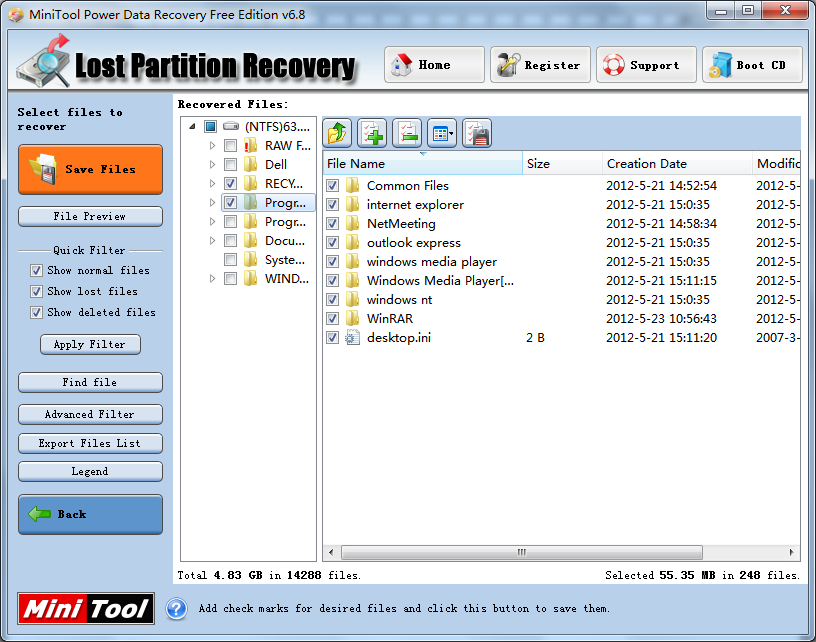Select the windows nt folder row
Image resolution: width=816 pixels, height=642 pixels.
coord(562,299)
